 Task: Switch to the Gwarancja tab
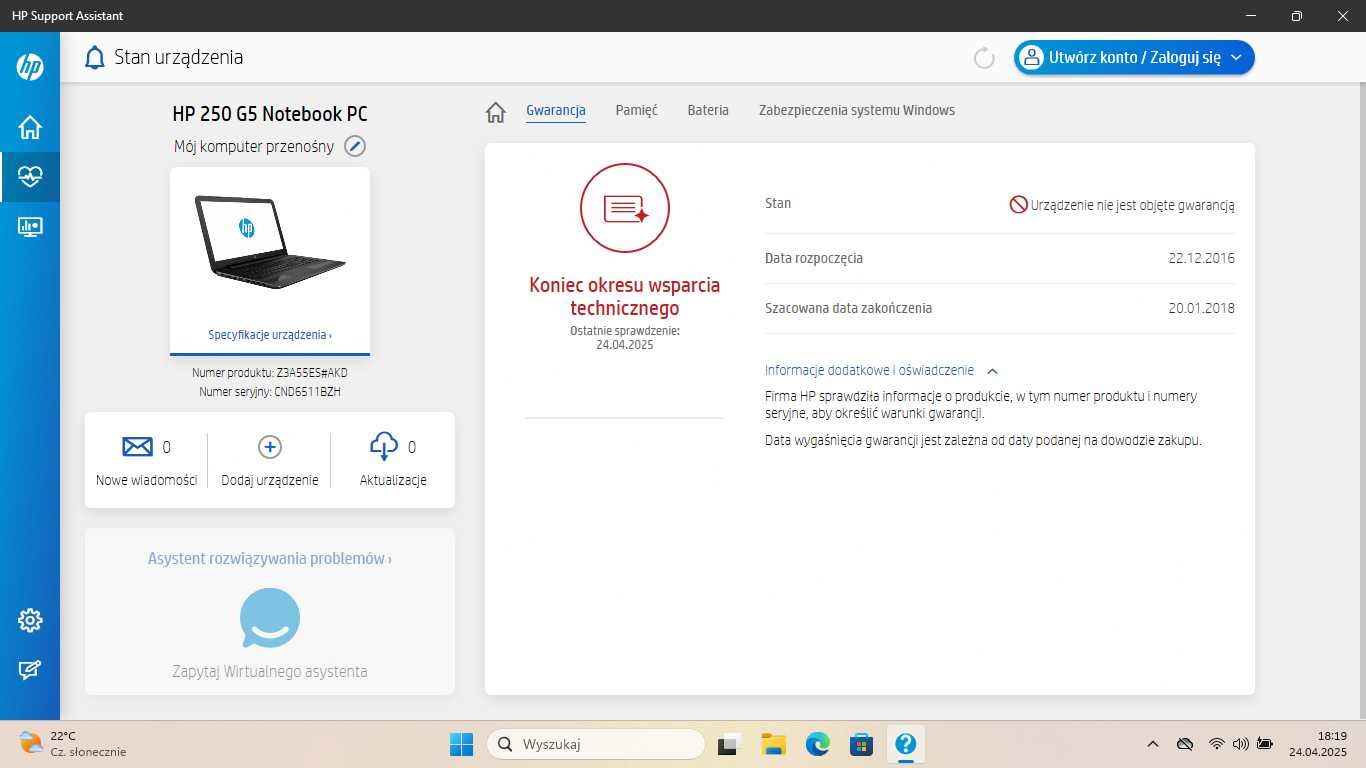[x=556, y=111]
